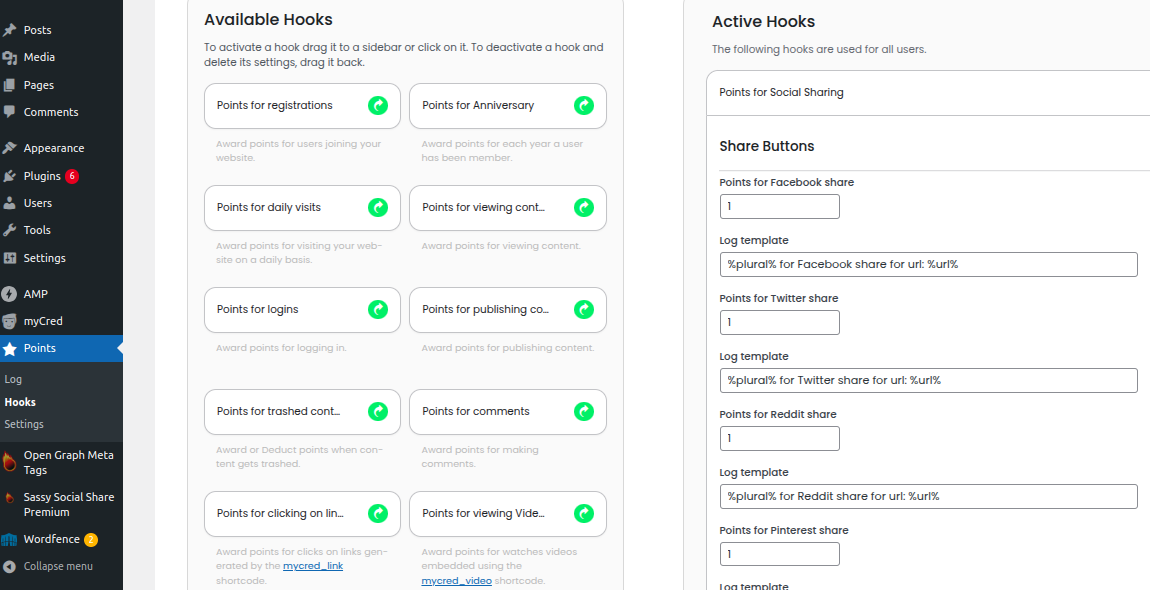
Task: Click the Sassy Social Share Premium icon
Action: point(10,498)
